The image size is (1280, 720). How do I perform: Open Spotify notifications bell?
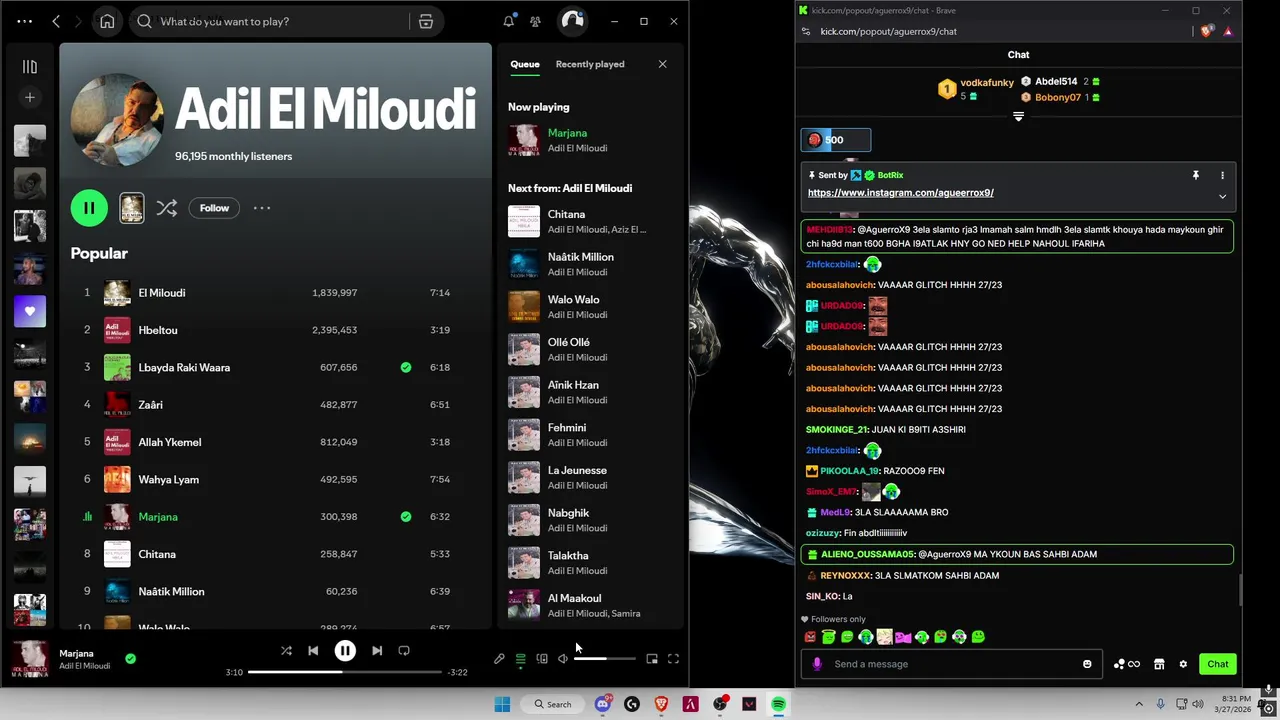pos(509,21)
